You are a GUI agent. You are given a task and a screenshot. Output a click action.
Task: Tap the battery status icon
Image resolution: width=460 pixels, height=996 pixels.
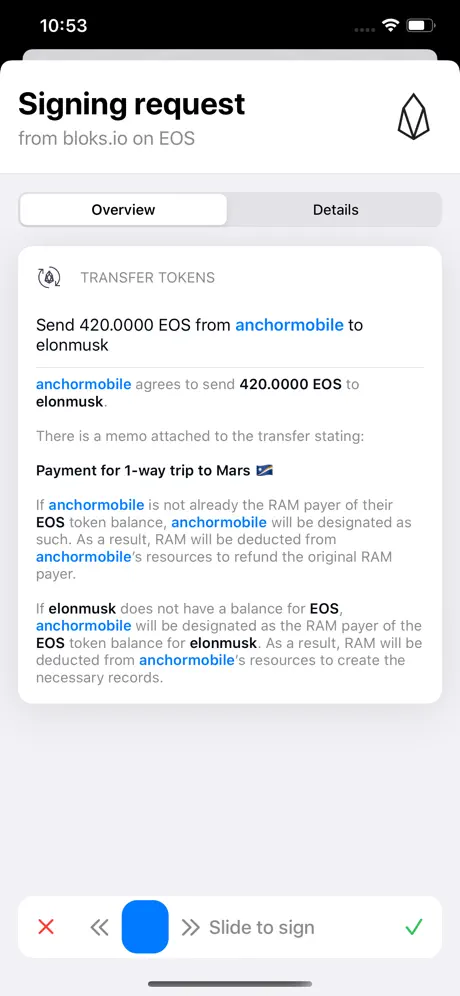(x=421, y=25)
